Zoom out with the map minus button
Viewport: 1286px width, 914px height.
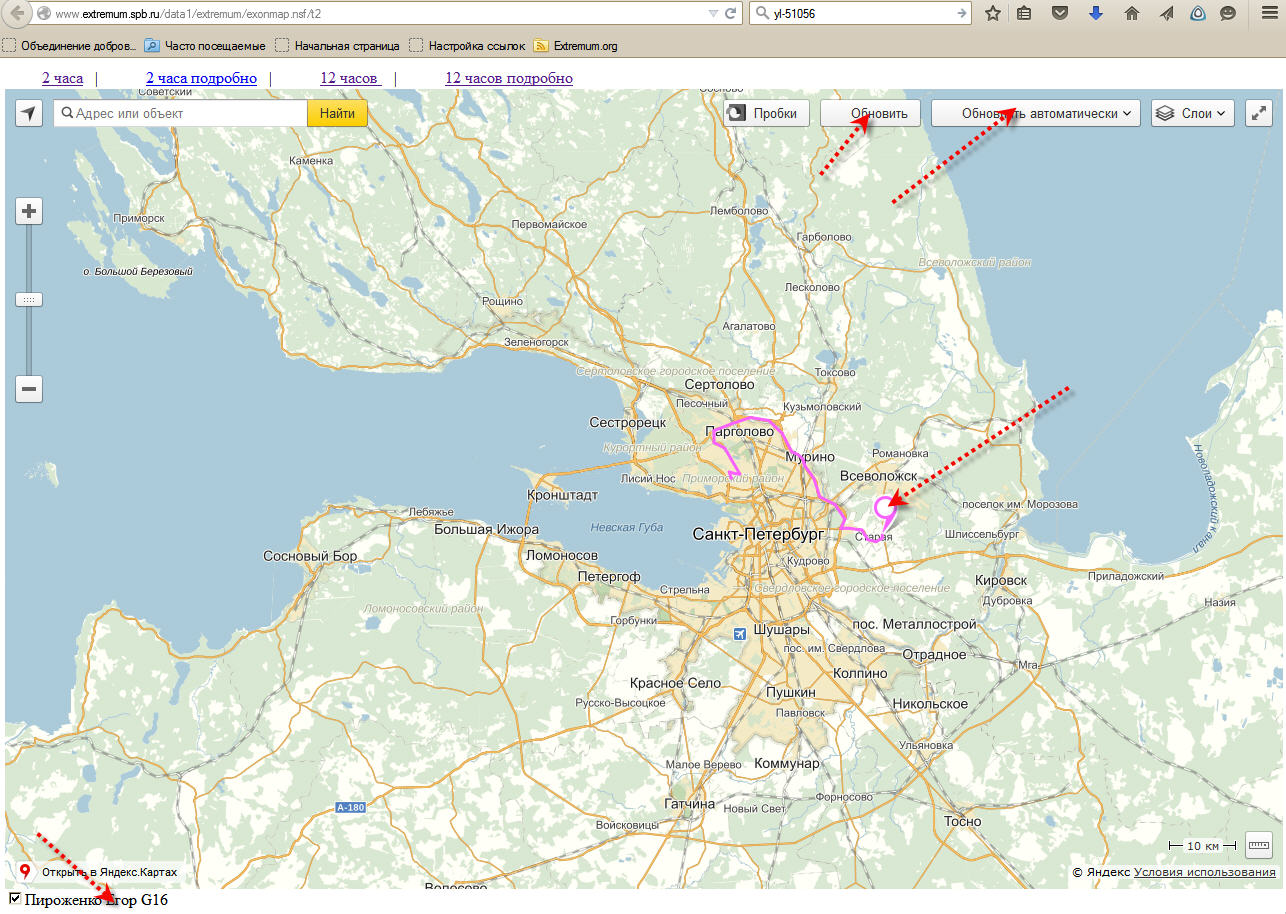[29, 389]
